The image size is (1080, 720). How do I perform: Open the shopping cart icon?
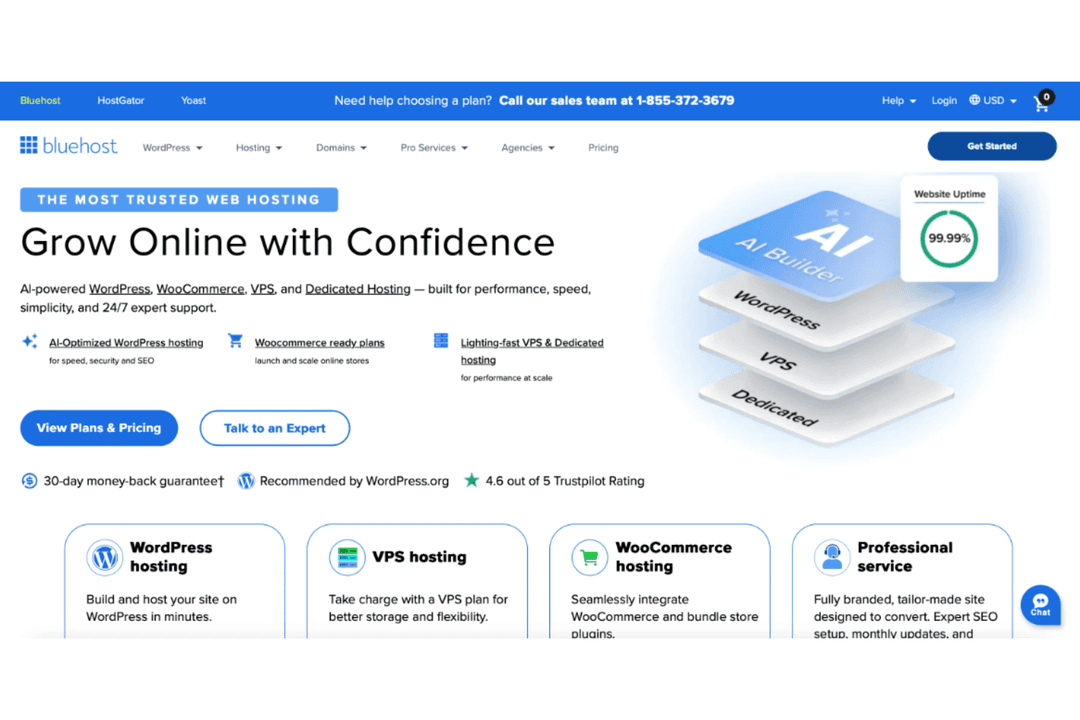point(1043,102)
